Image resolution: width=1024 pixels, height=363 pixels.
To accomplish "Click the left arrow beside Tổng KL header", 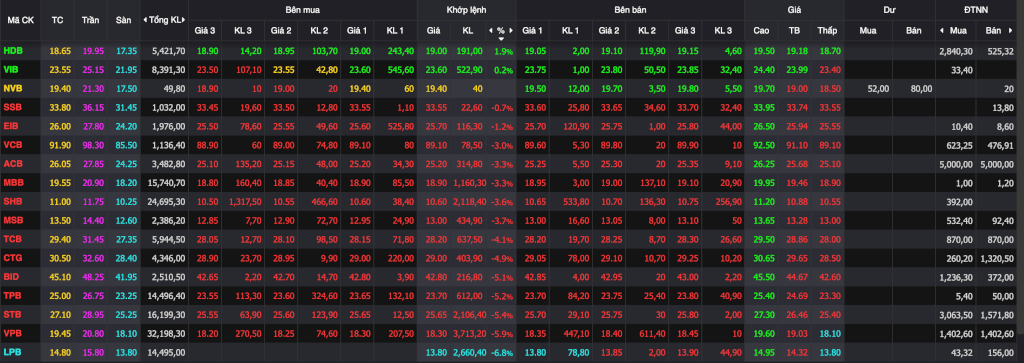I will coord(145,20).
